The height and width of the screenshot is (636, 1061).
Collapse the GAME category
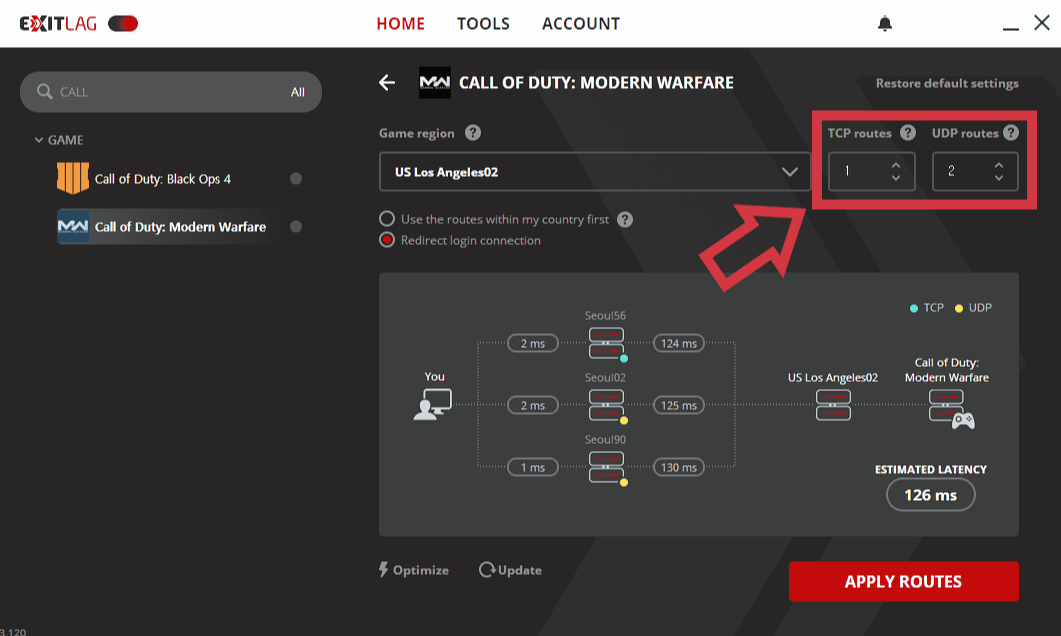[x=39, y=140]
